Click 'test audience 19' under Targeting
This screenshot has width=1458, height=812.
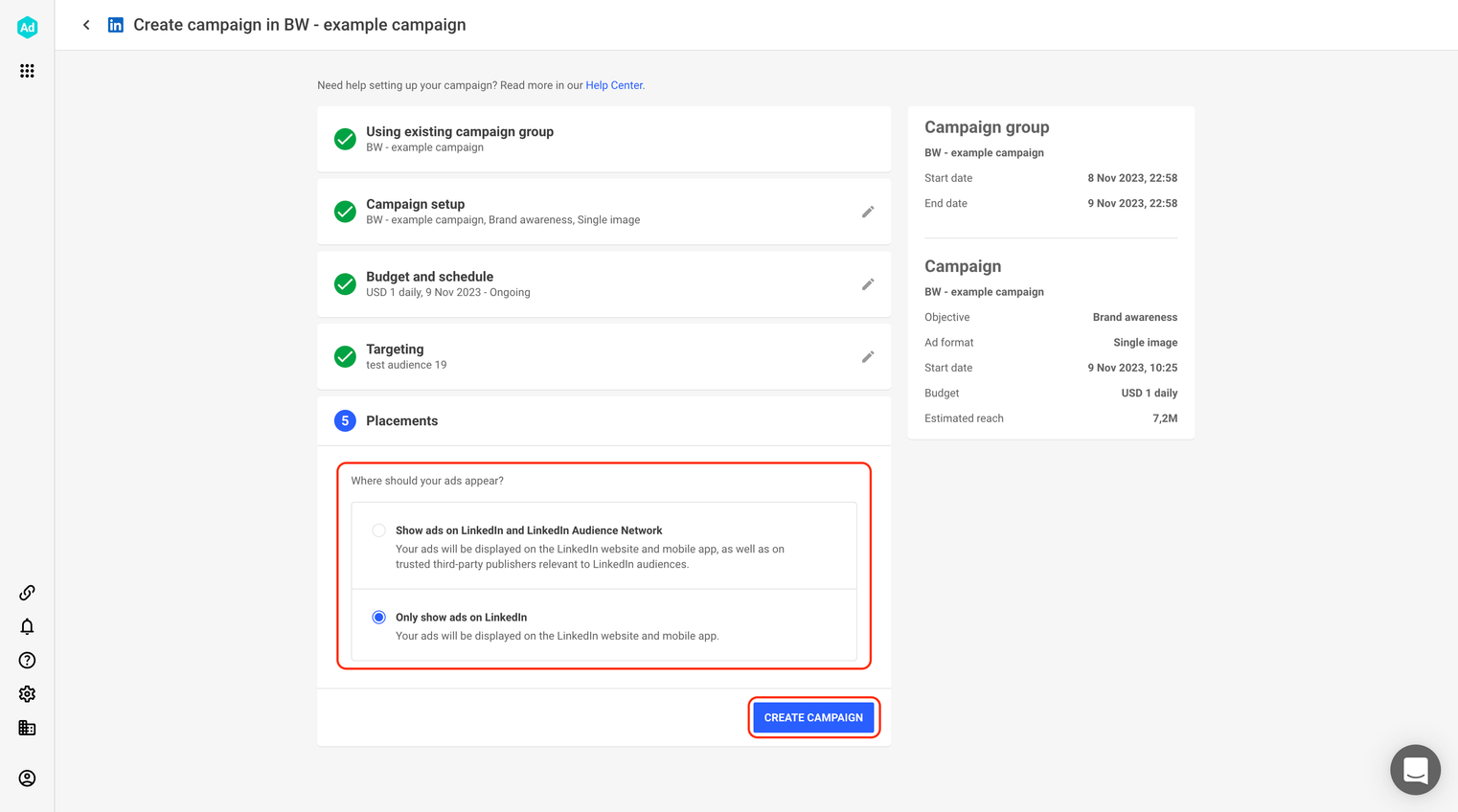pos(406,365)
